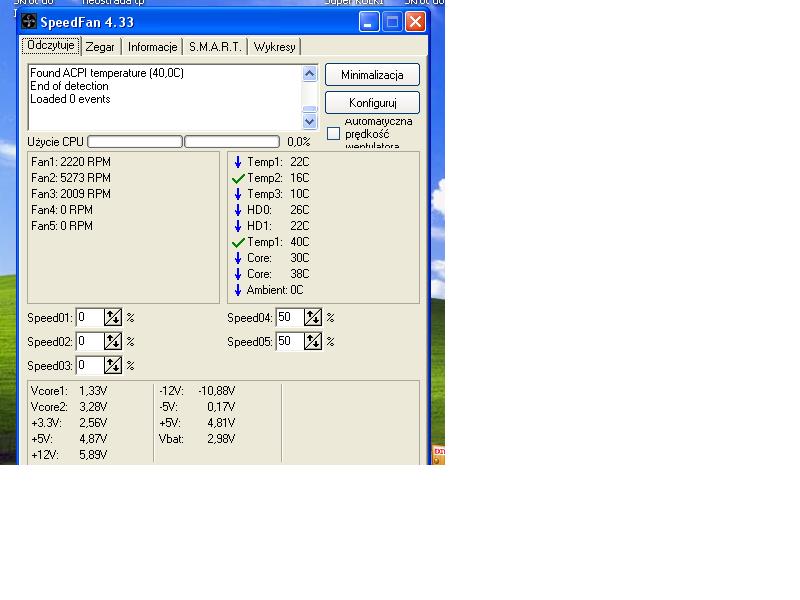
Task: Click the Speed03 spinner control
Action: (113, 365)
